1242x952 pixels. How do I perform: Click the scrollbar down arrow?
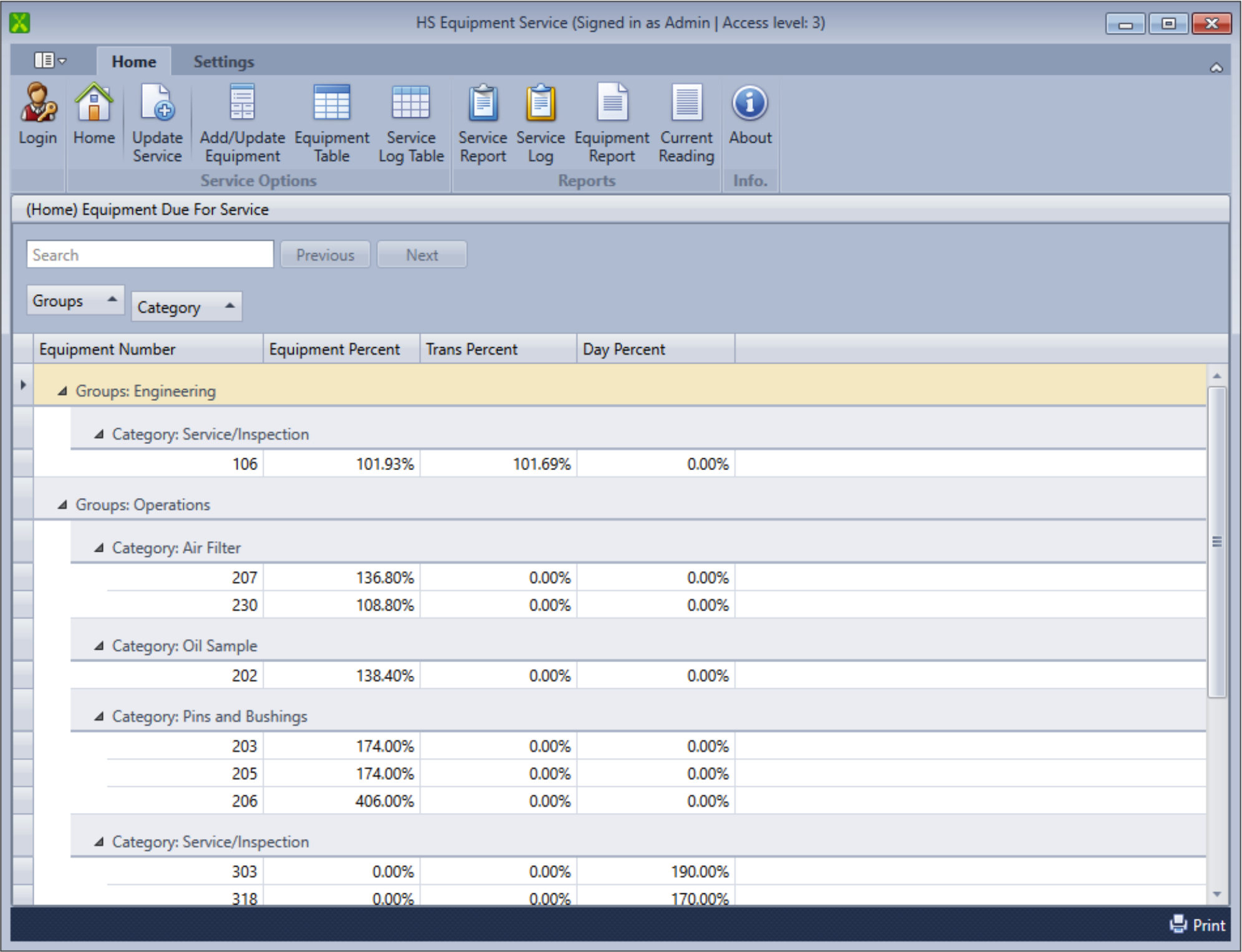click(x=1216, y=894)
